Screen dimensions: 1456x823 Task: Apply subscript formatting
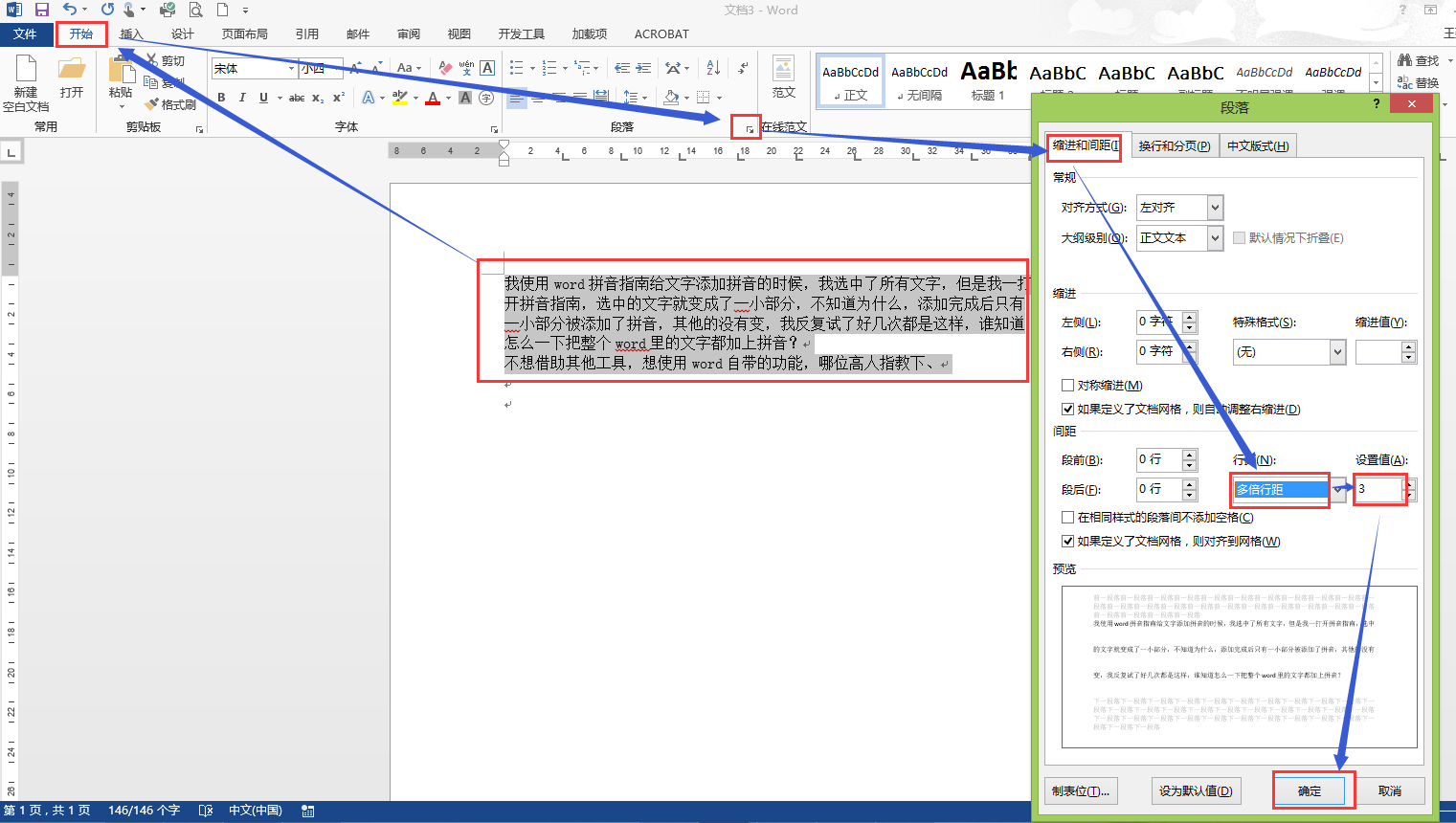click(318, 98)
